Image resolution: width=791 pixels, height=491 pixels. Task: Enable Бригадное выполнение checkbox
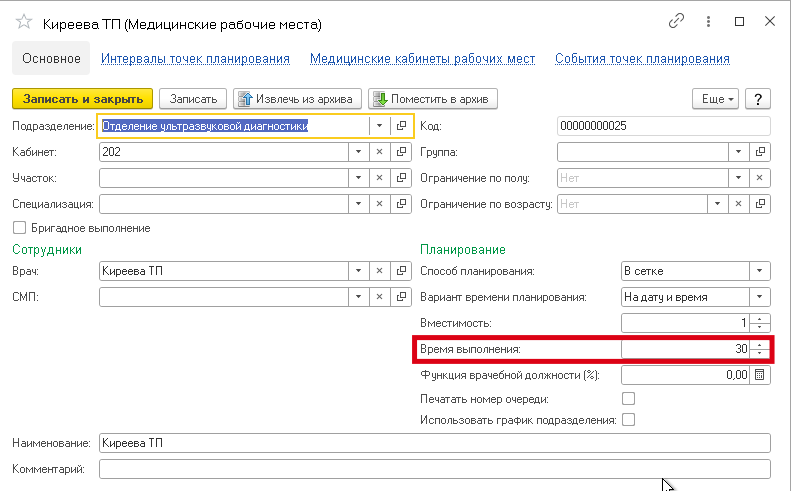(x=19, y=228)
